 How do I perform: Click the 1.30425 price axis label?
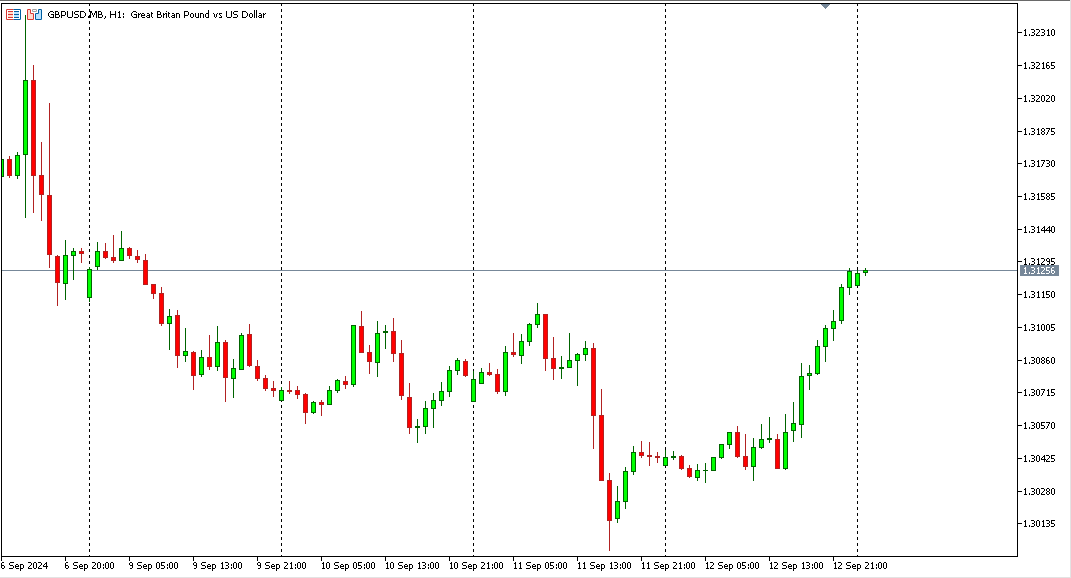click(x=1039, y=458)
